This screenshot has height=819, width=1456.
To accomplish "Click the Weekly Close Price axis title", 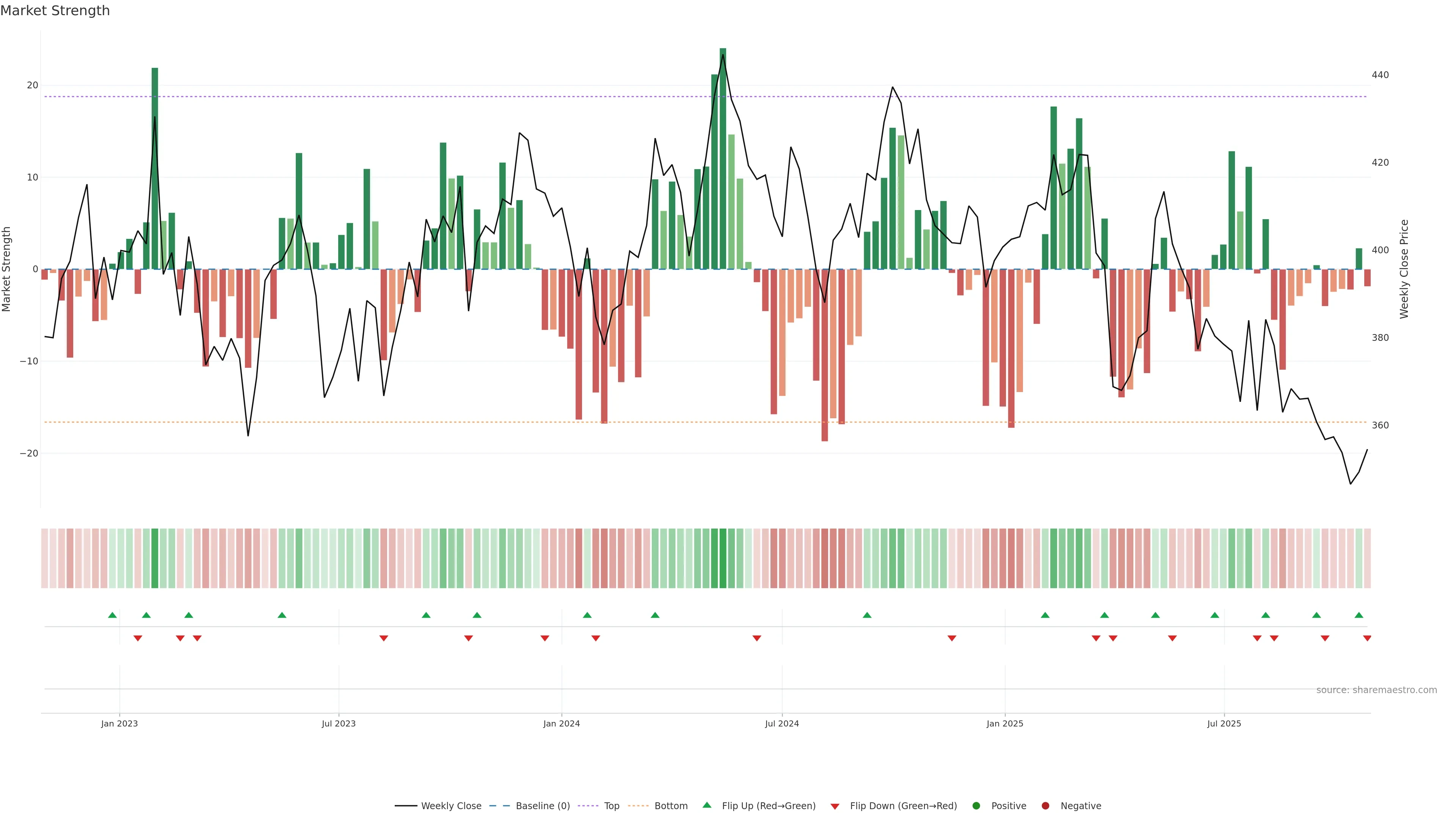I will [x=1404, y=269].
